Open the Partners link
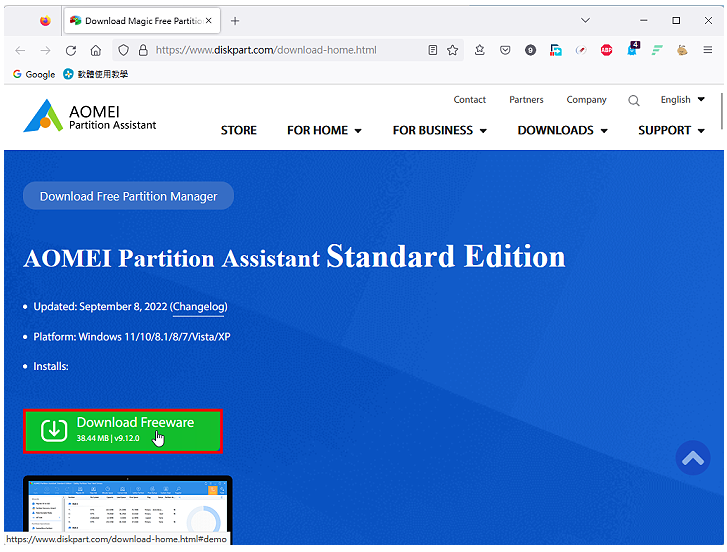 tap(526, 100)
